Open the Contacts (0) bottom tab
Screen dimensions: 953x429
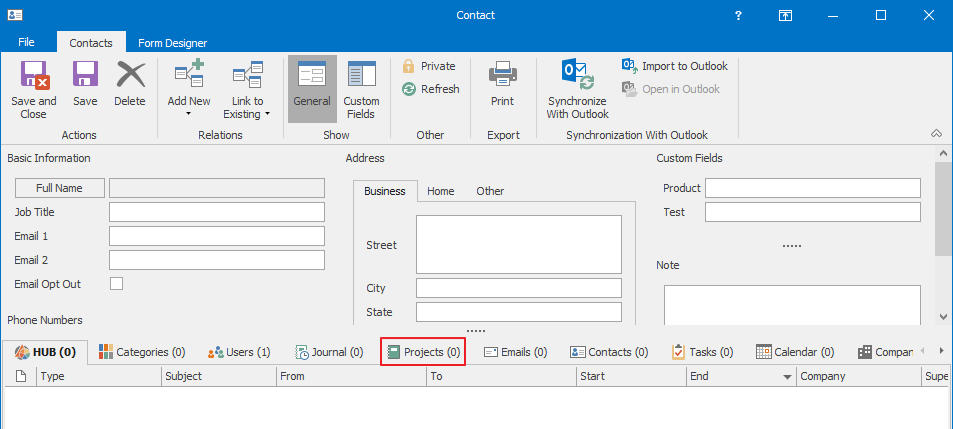[x=609, y=352]
